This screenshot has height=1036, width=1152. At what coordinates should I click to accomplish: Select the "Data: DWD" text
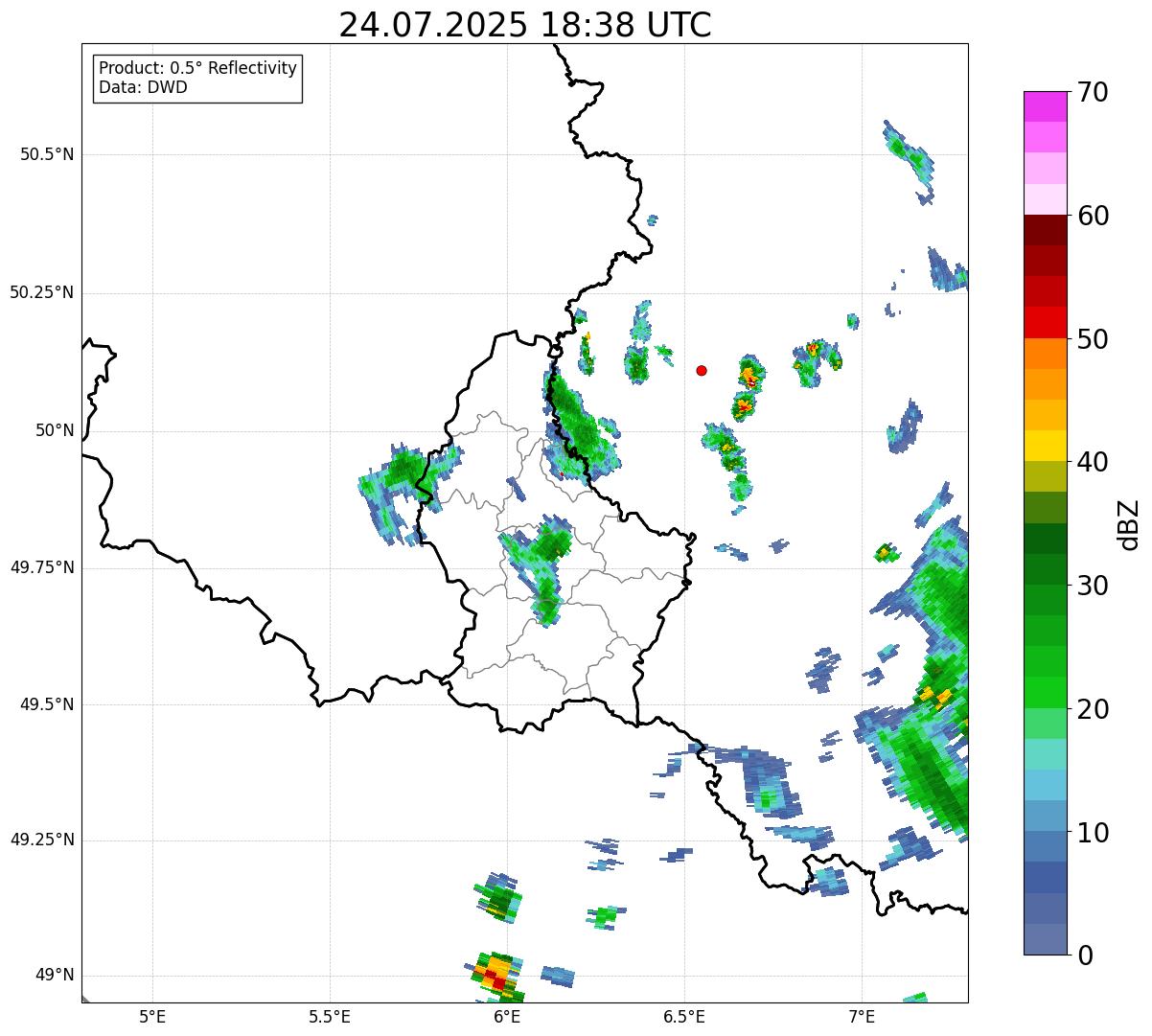(143, 88)
